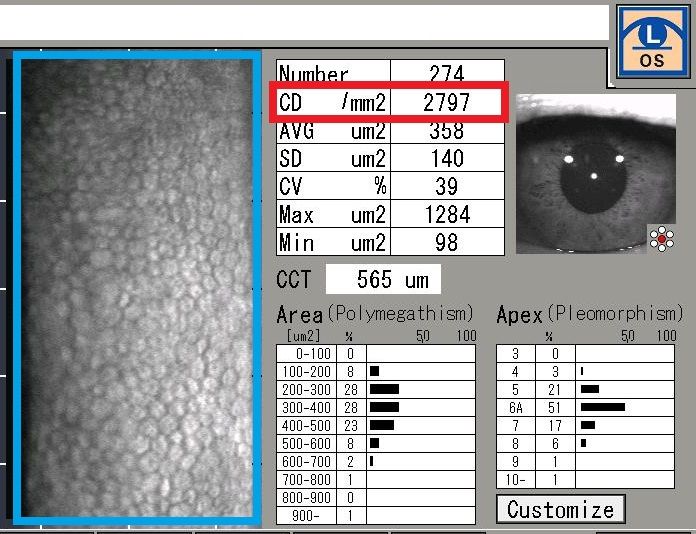Click the Apex (Pleomorphism) heading
This screenshot has width=696, height=534.
590,314
